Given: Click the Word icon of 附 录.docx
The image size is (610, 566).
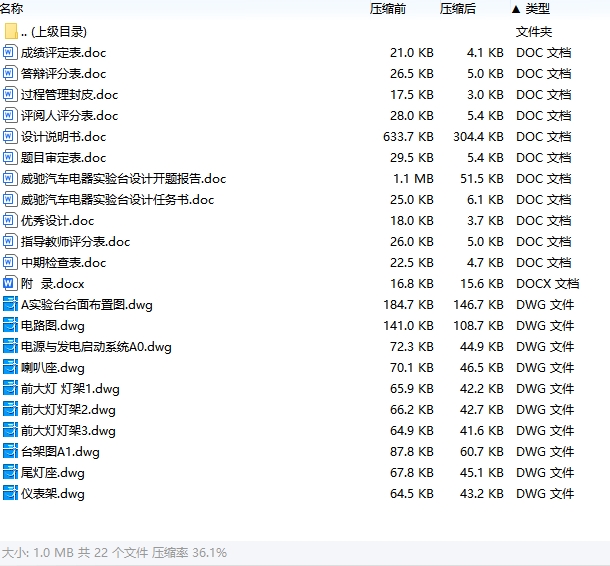Looking at the screenshot, I should click(x=10, y=284).
